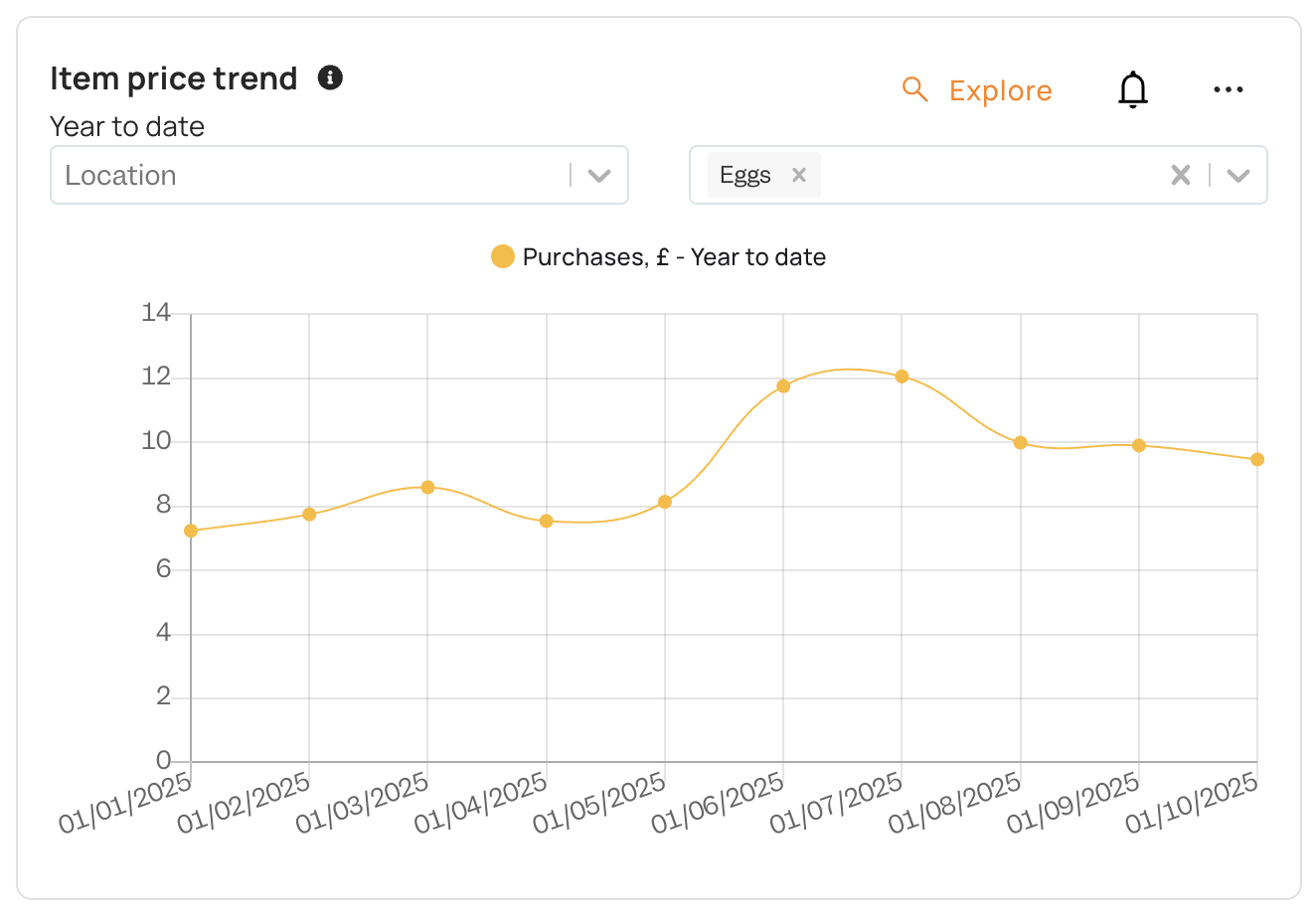Screen dimensions: 1316x912
Task: Open the notification bell alert
Action: 1132,89
